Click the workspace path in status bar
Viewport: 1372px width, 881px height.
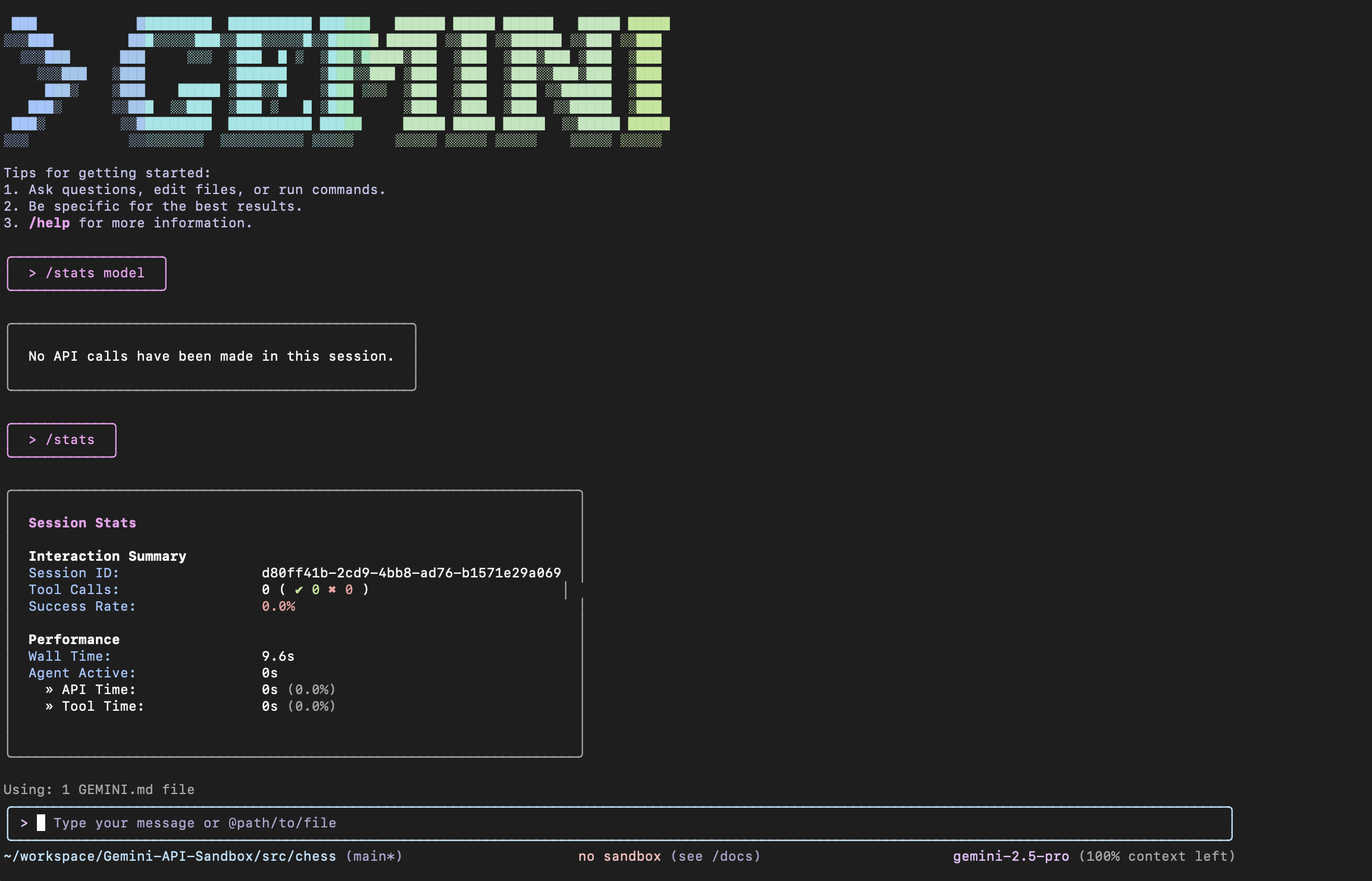click(x=170, y=856)
